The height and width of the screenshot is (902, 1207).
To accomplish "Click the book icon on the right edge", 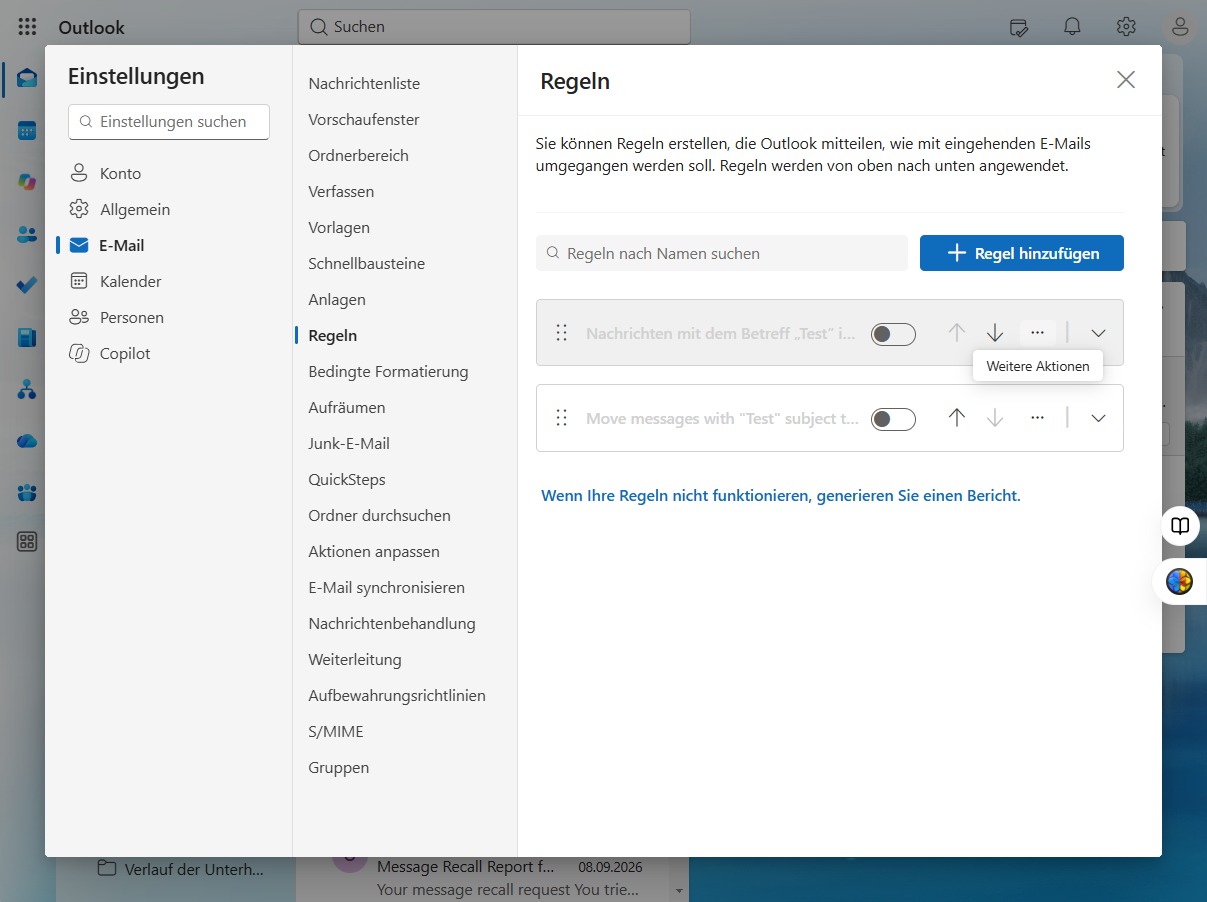I will (x=1180, y=526).
